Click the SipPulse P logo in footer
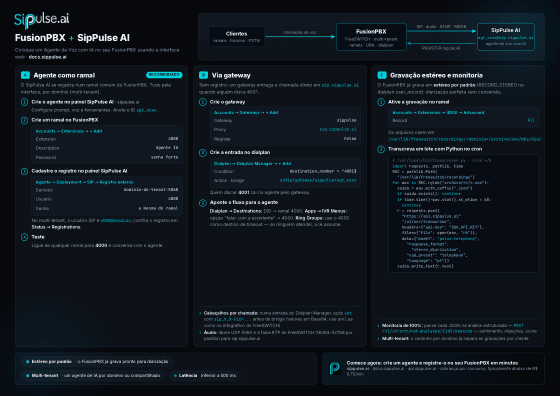Screen dimensions: 560x396 [x=335, y=369]
